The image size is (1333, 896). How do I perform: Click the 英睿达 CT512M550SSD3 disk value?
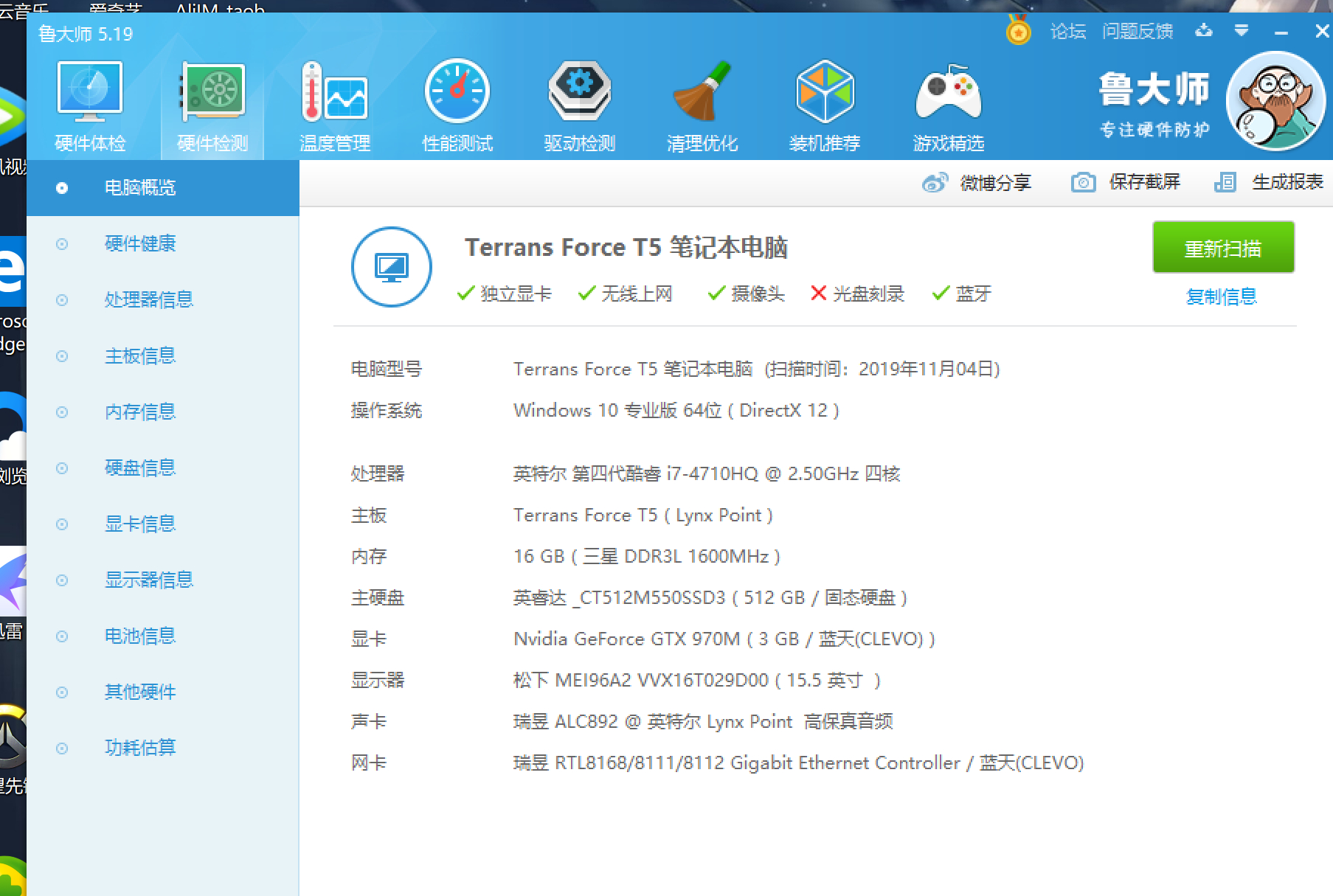710,597
